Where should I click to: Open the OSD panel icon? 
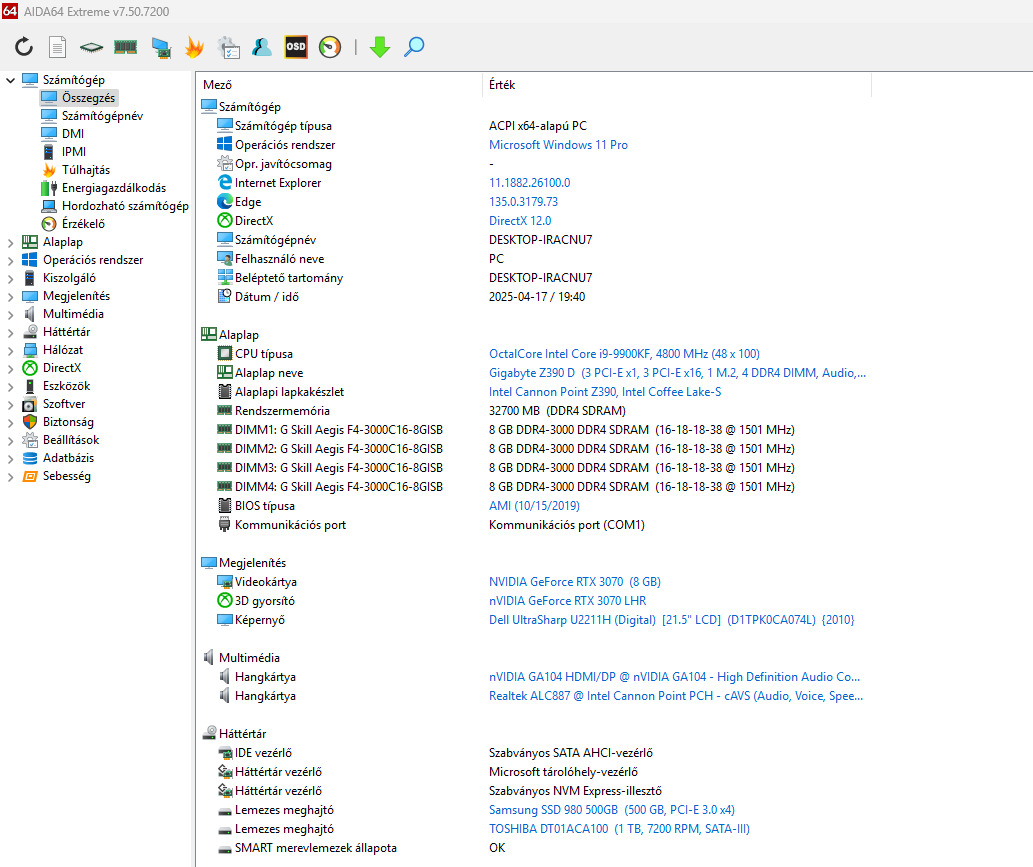(296, 47)
